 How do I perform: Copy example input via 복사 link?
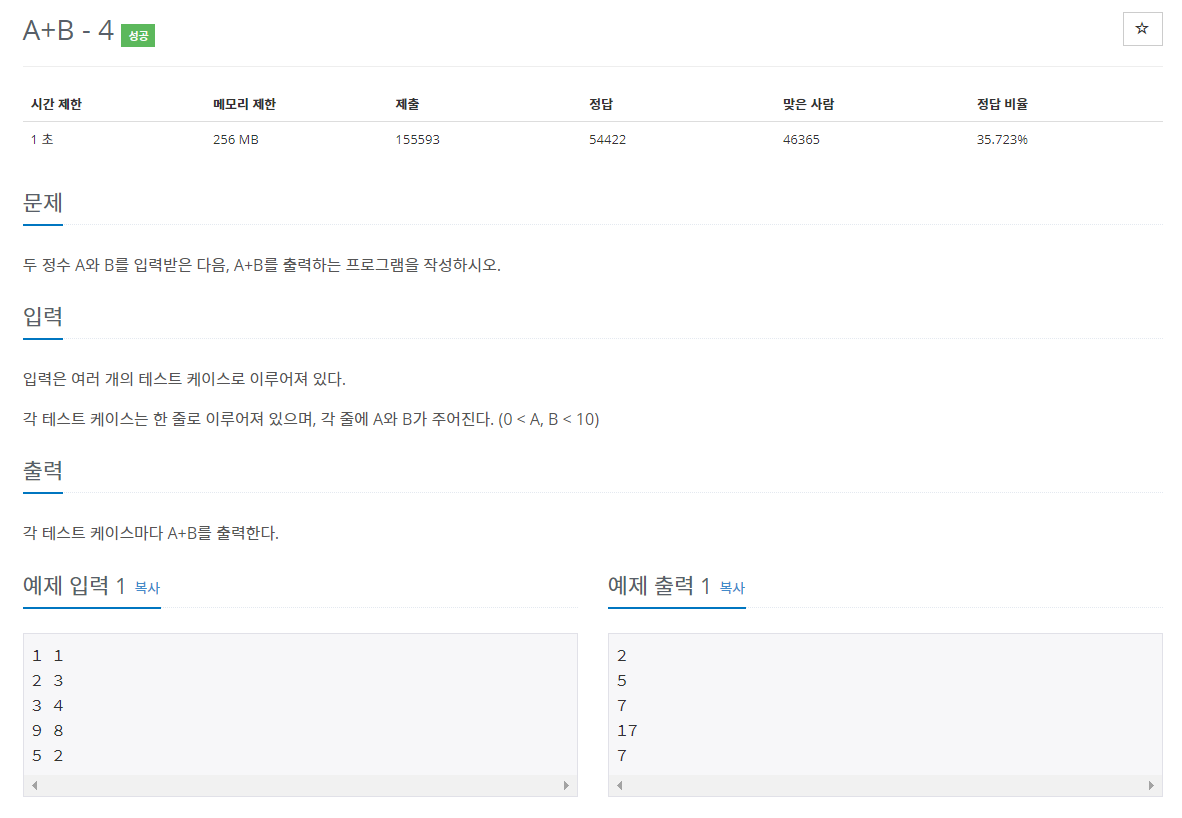tap(147, 587)
